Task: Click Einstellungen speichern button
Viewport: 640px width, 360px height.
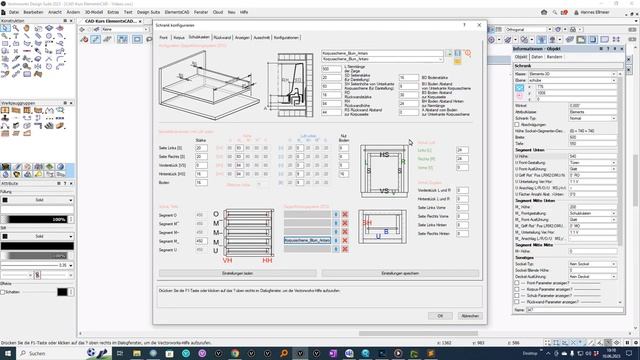Action: (x=400, y=273)
